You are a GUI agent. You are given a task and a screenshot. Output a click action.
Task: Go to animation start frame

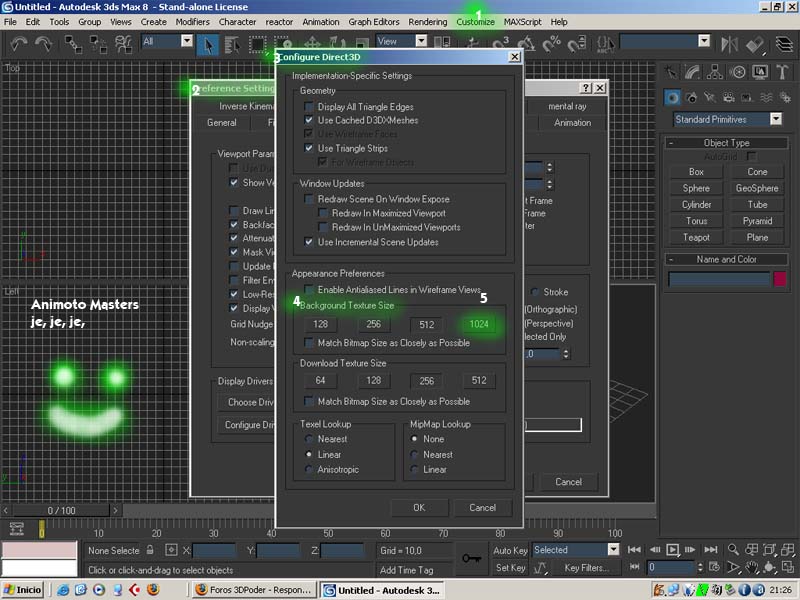(634, 549)
